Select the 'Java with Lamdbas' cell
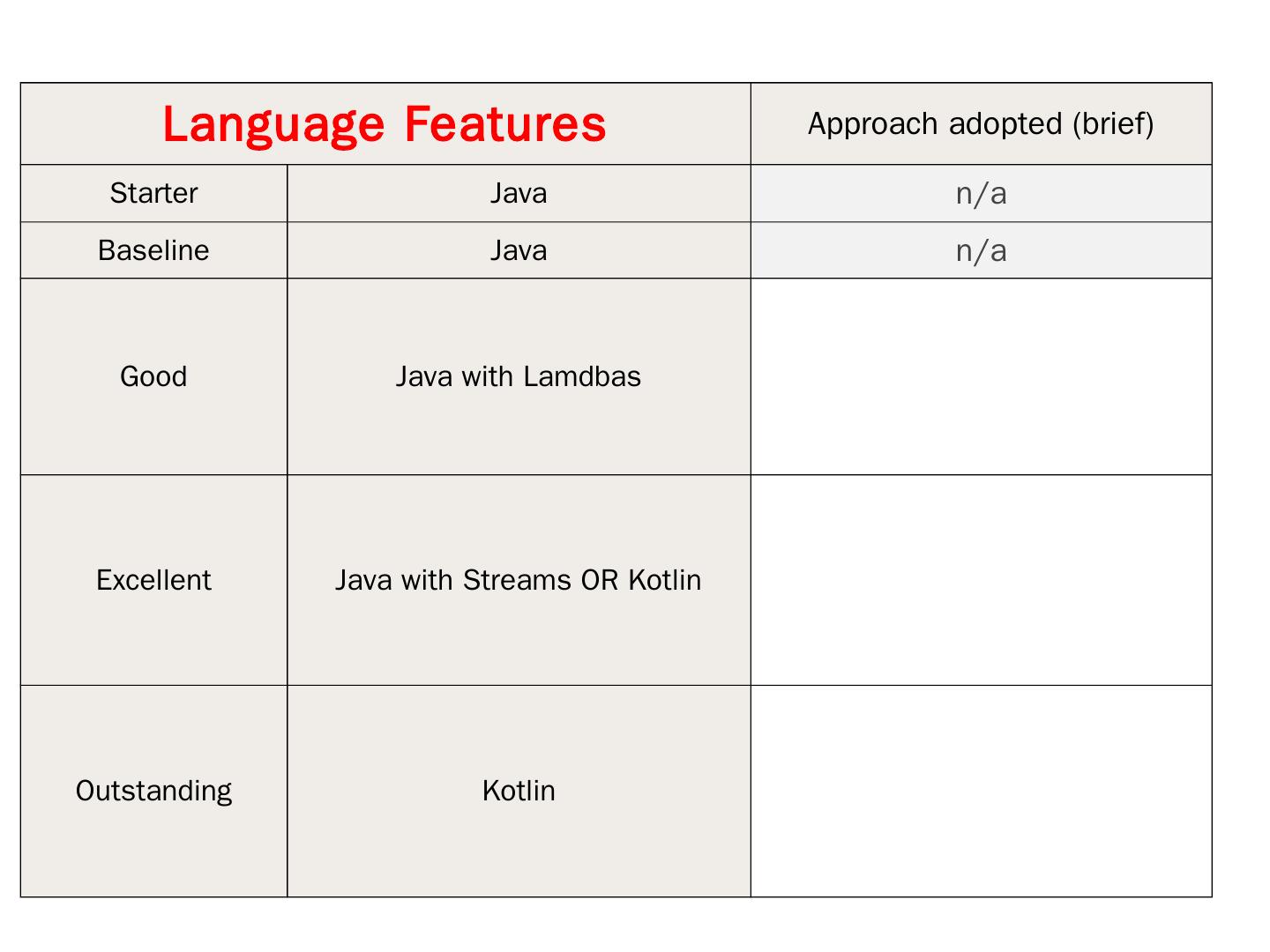The height and width of the screenshot is (952, 1270). [x=519, y=376]
